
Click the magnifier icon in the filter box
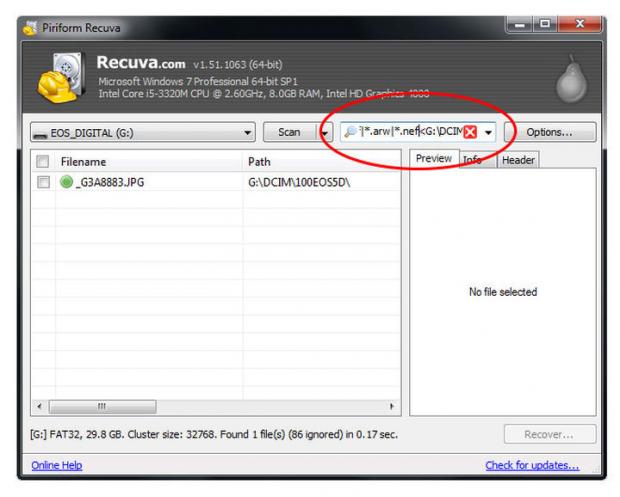(x=349, y=132)
